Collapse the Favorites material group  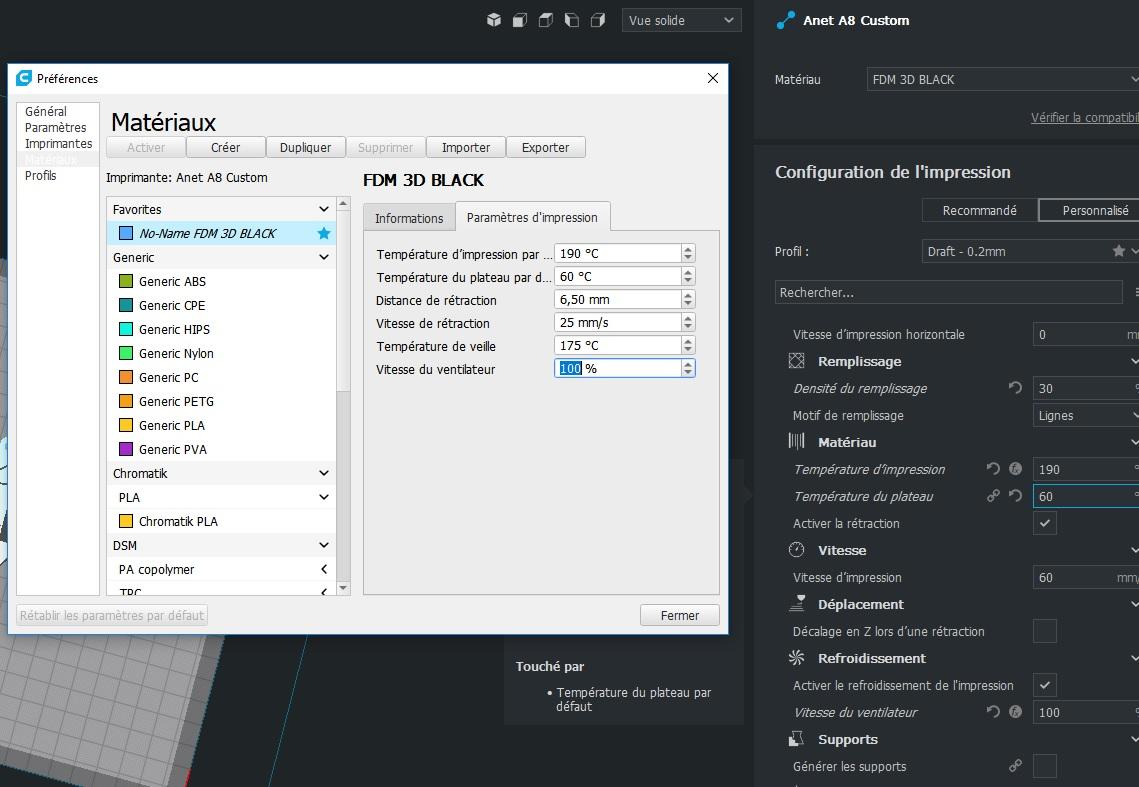click(324, 209)
